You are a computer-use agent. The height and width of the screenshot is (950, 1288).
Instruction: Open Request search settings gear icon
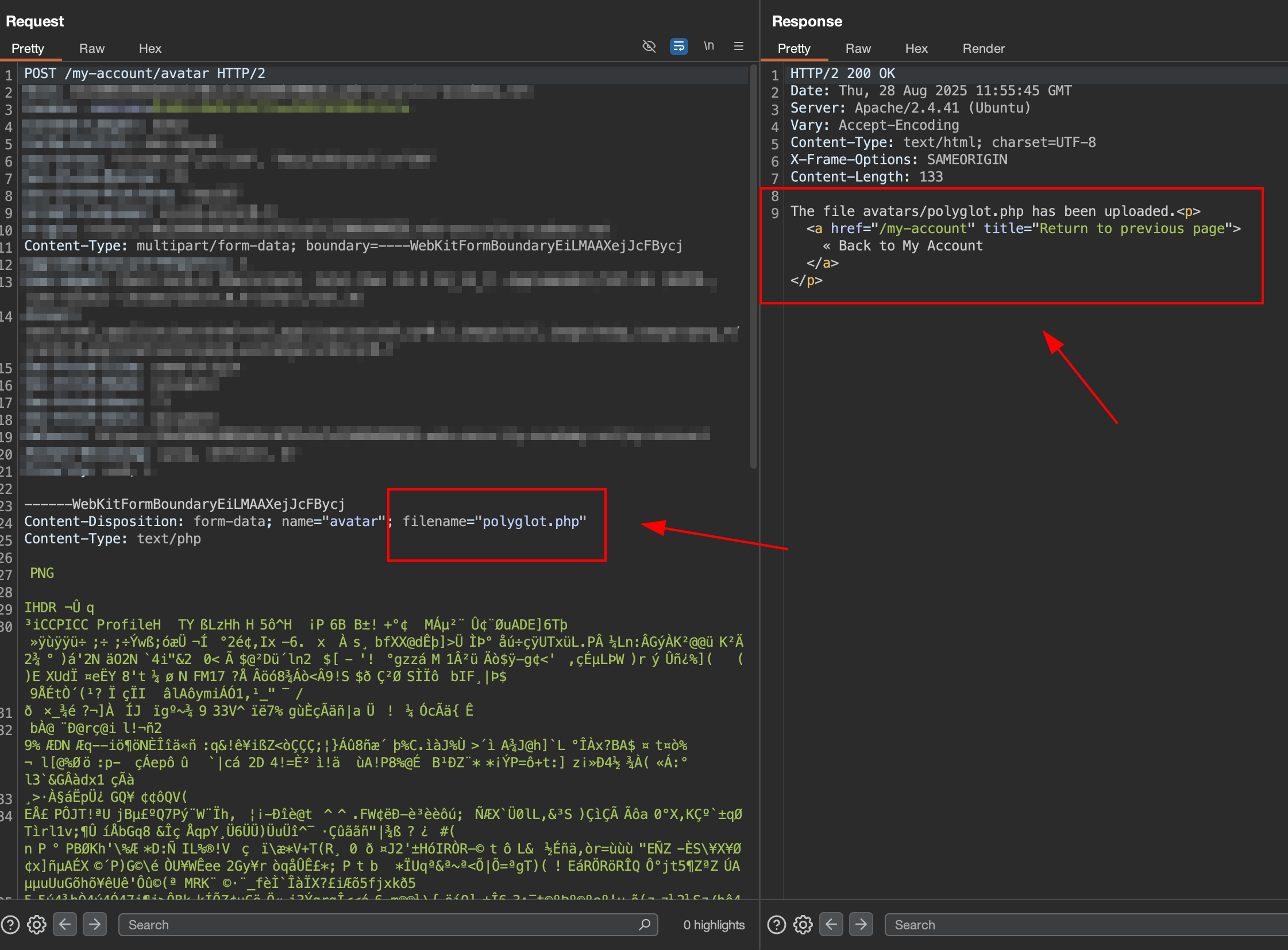click(x=37, y=925)
